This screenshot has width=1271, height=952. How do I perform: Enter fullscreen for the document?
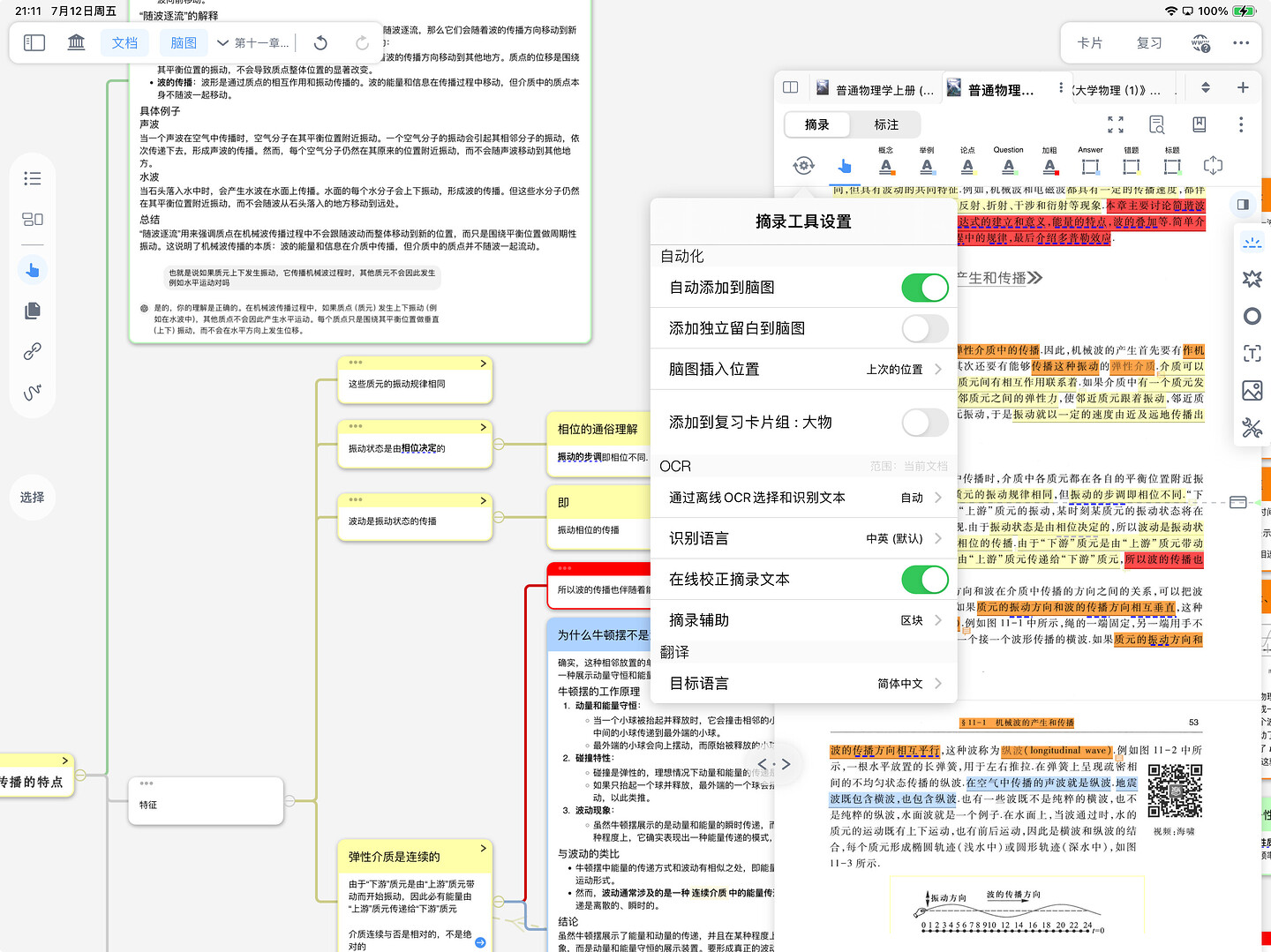coord(1116,124)
